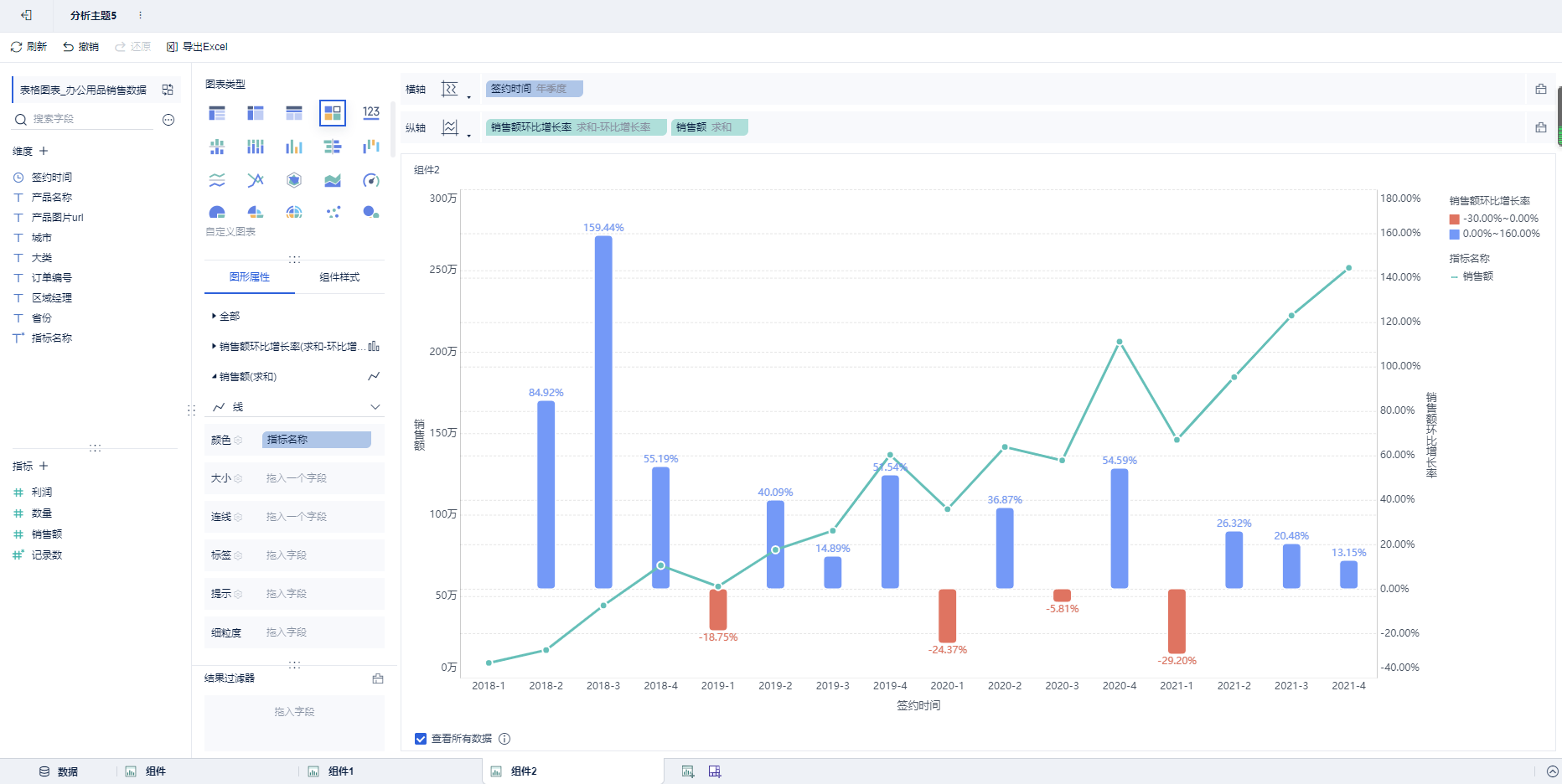
Task: Select the scatter plot chart type
Action: pos(333,212)
